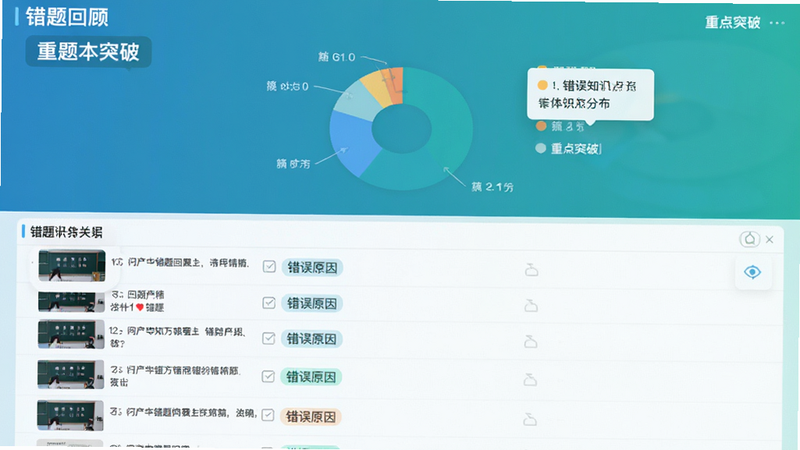
Task: Click the action icon in the red-heart row
Action: (531, 305)
